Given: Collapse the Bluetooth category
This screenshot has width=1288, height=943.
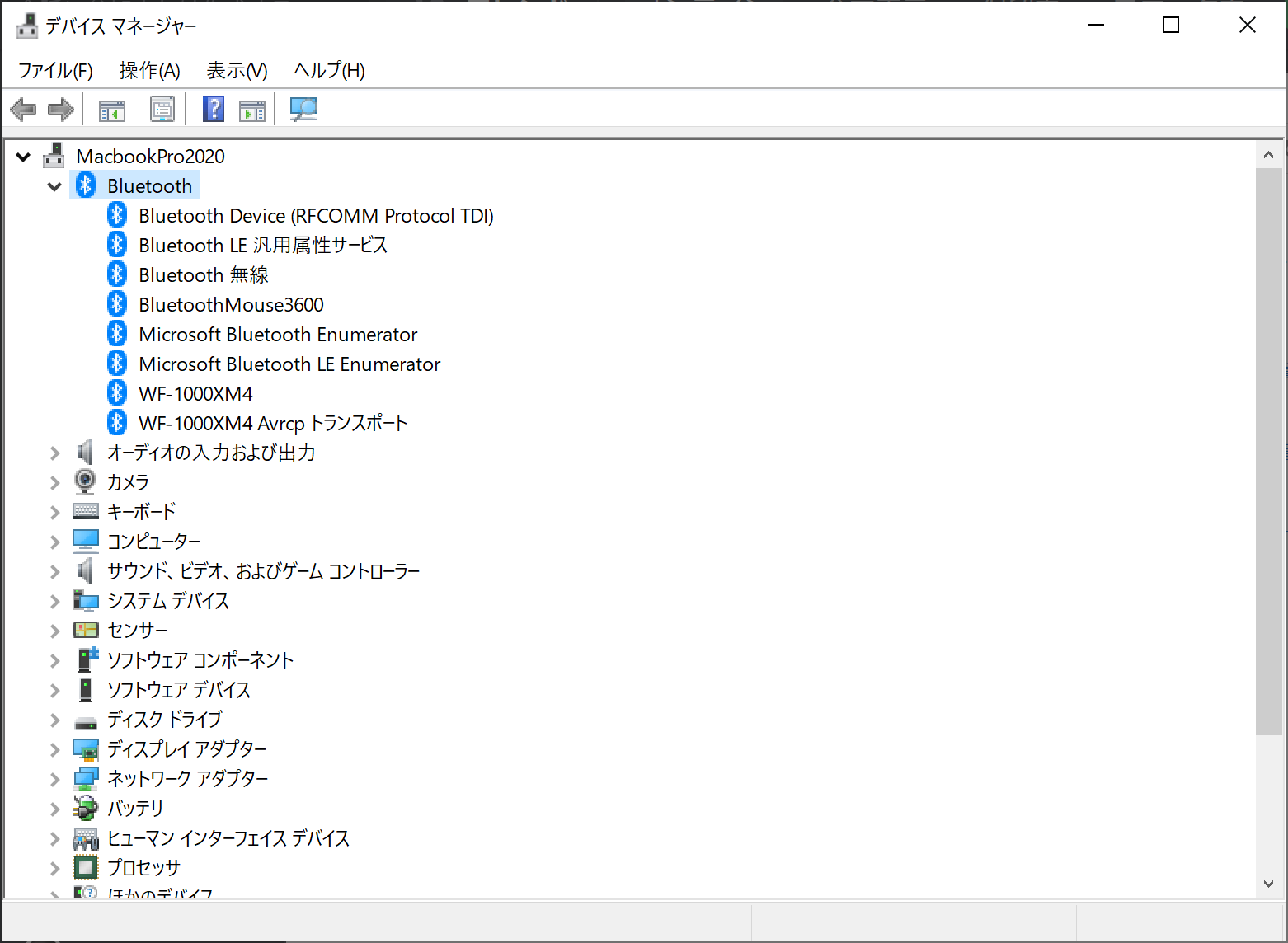Looking at the screenshot, I should (54, 186).
